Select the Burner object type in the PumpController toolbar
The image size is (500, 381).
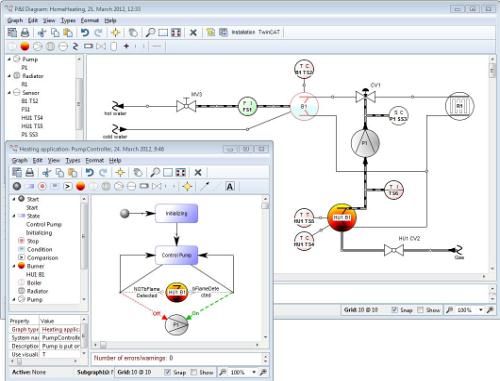tap(80, 186)
